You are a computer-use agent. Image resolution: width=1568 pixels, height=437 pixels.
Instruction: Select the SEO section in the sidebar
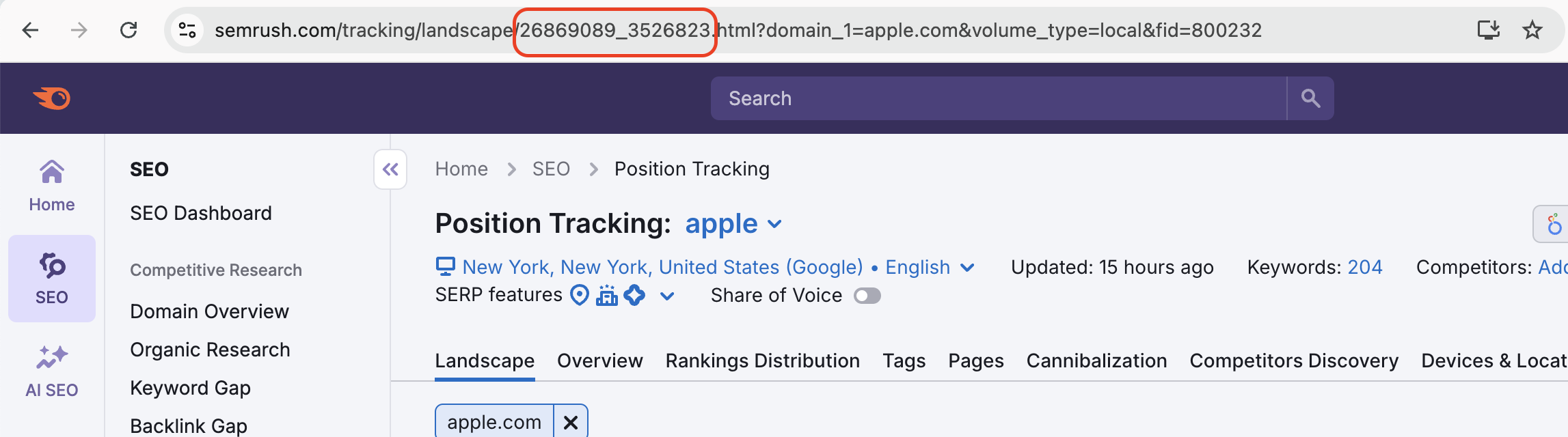tap(51, 278)
